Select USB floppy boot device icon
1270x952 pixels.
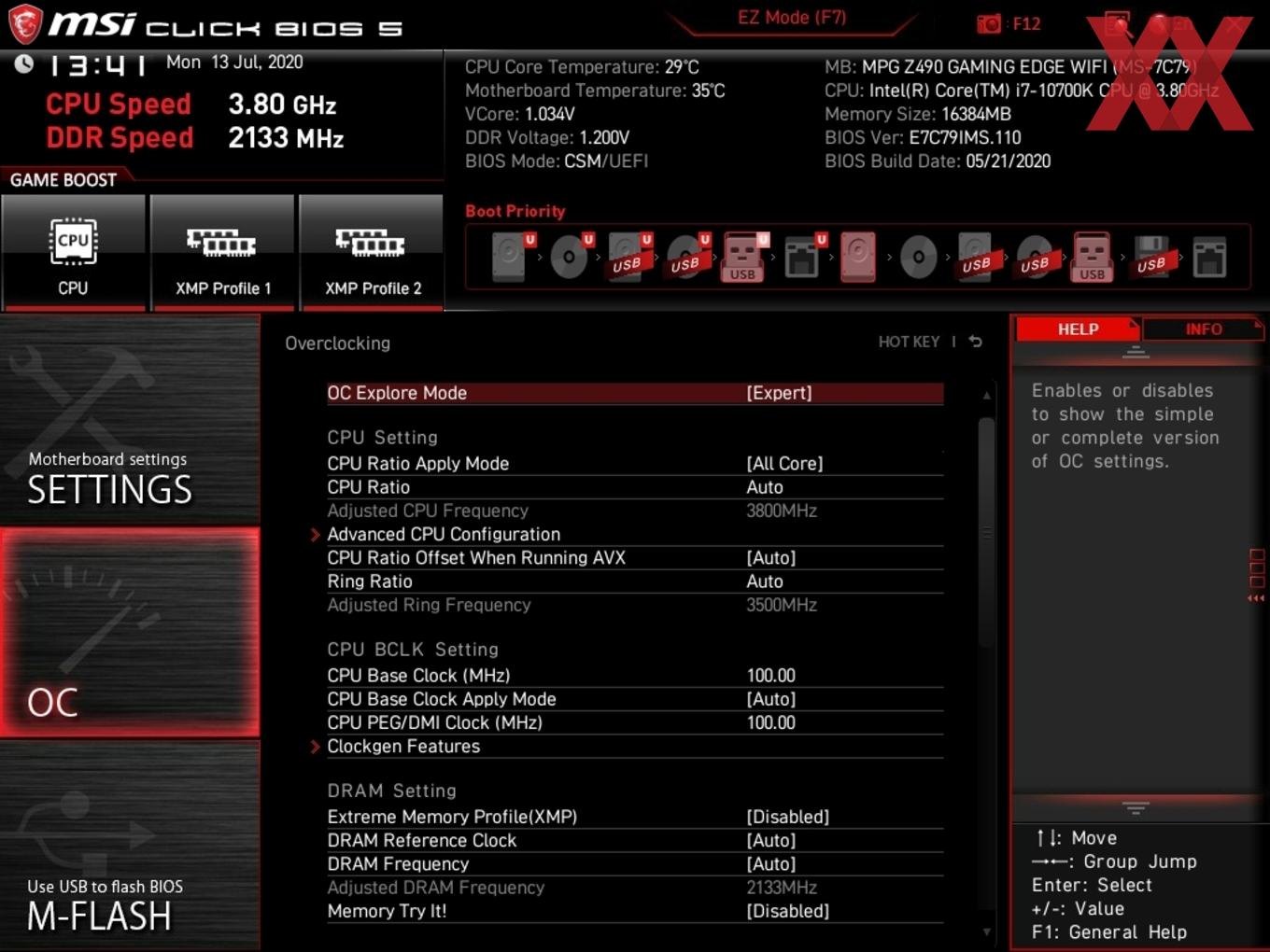[x=1152, y=257]
